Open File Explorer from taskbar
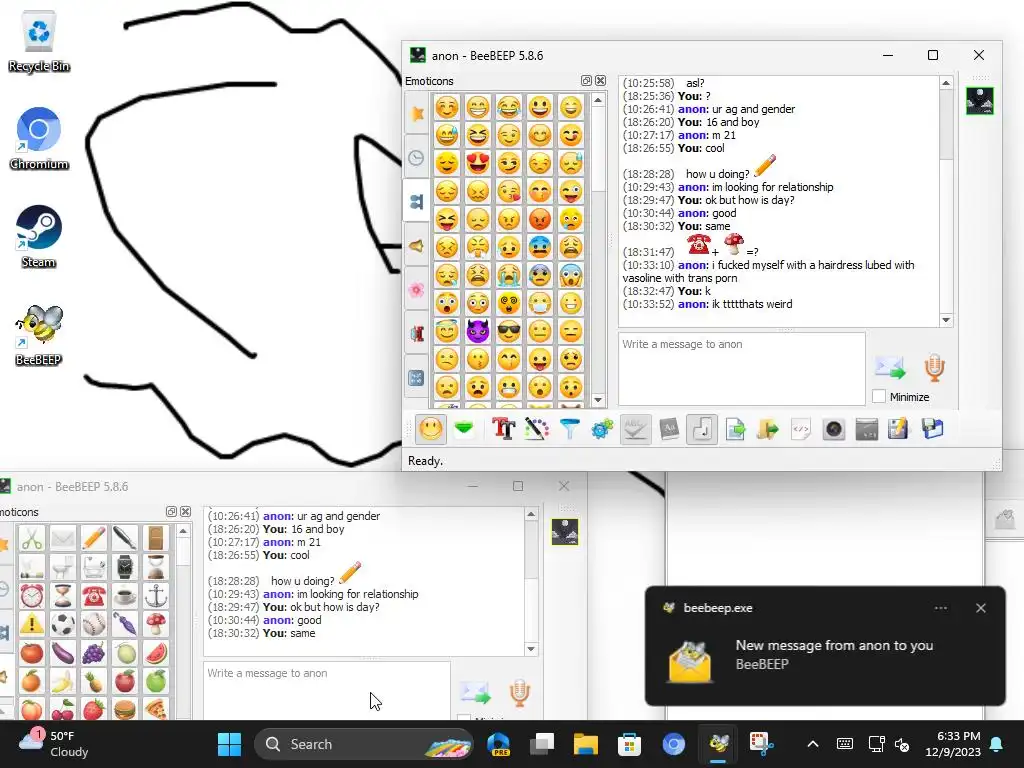 (586, 744)
